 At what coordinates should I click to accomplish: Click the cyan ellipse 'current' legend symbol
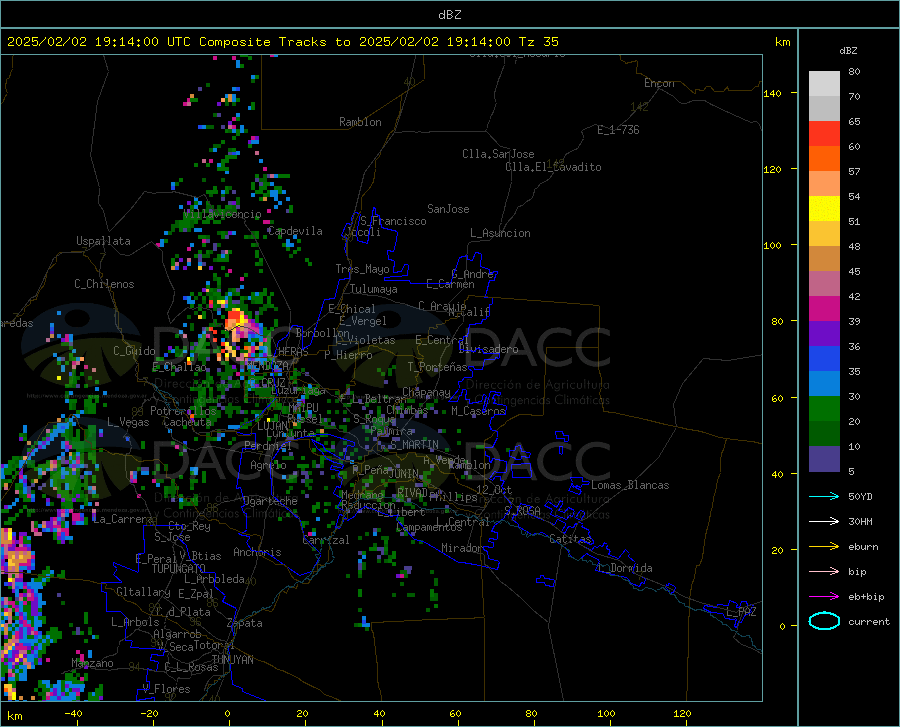(x=824, y=621)
